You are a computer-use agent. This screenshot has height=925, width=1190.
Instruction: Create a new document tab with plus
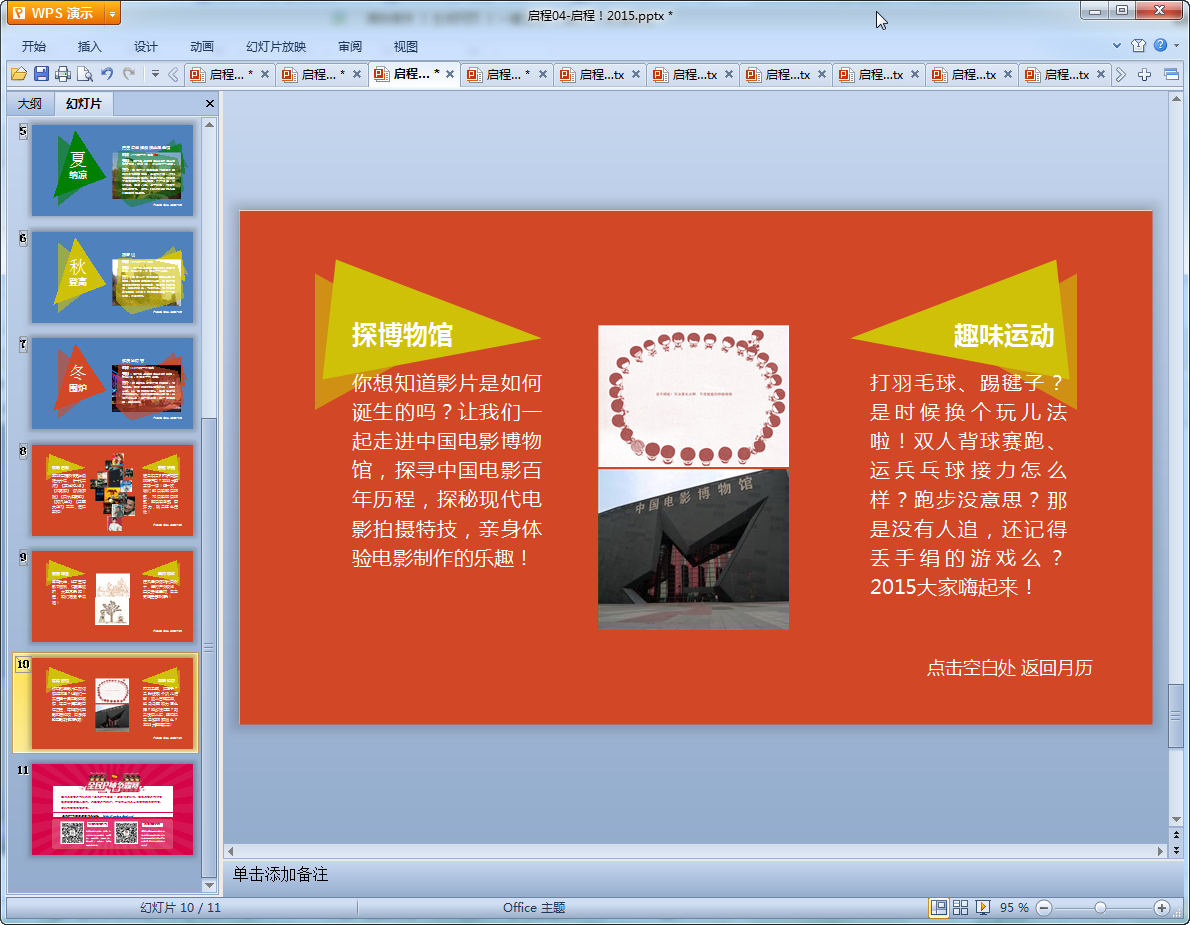tap(1144, 74)
